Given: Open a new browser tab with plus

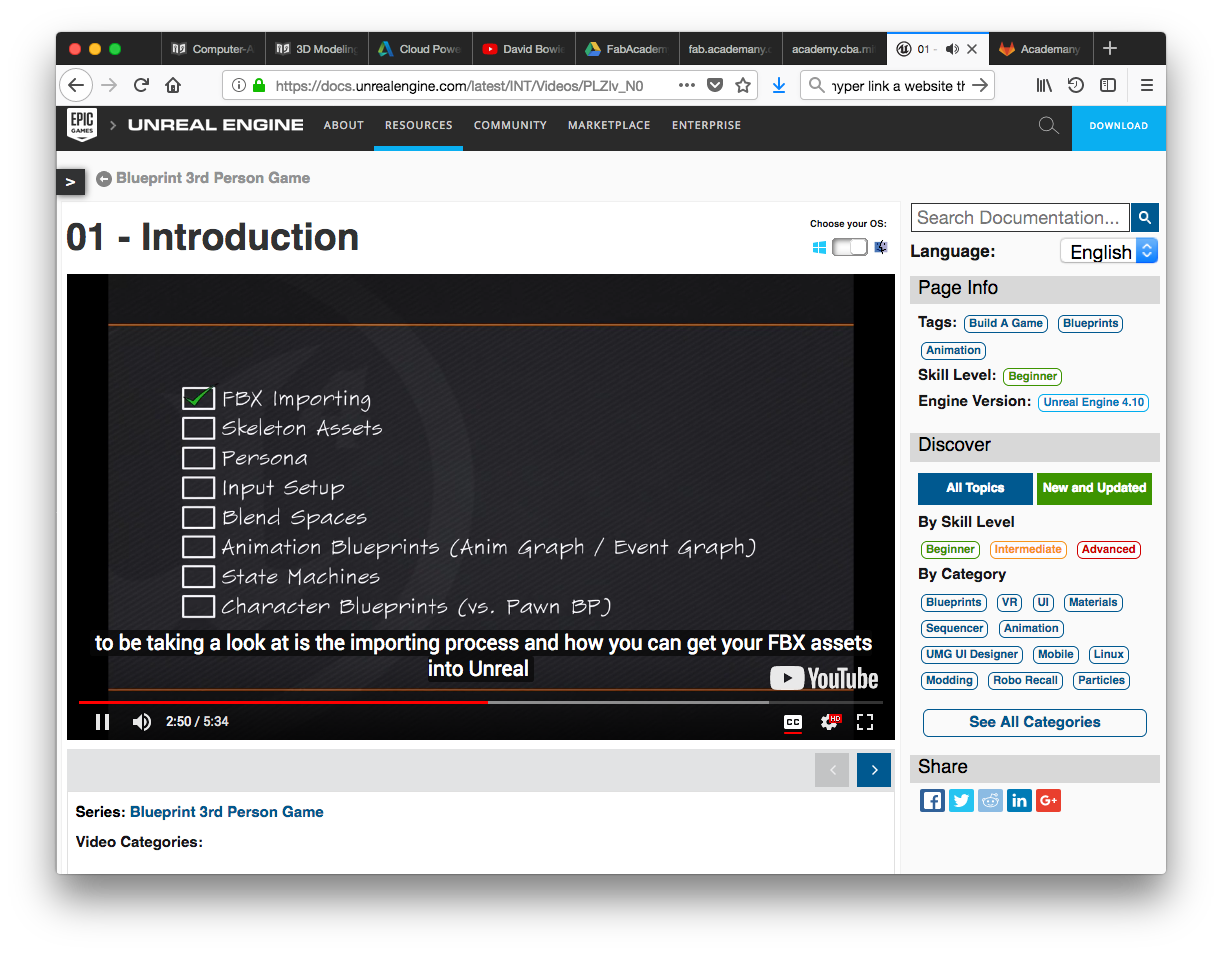Looking at the screenshot, I should 1110,48.
